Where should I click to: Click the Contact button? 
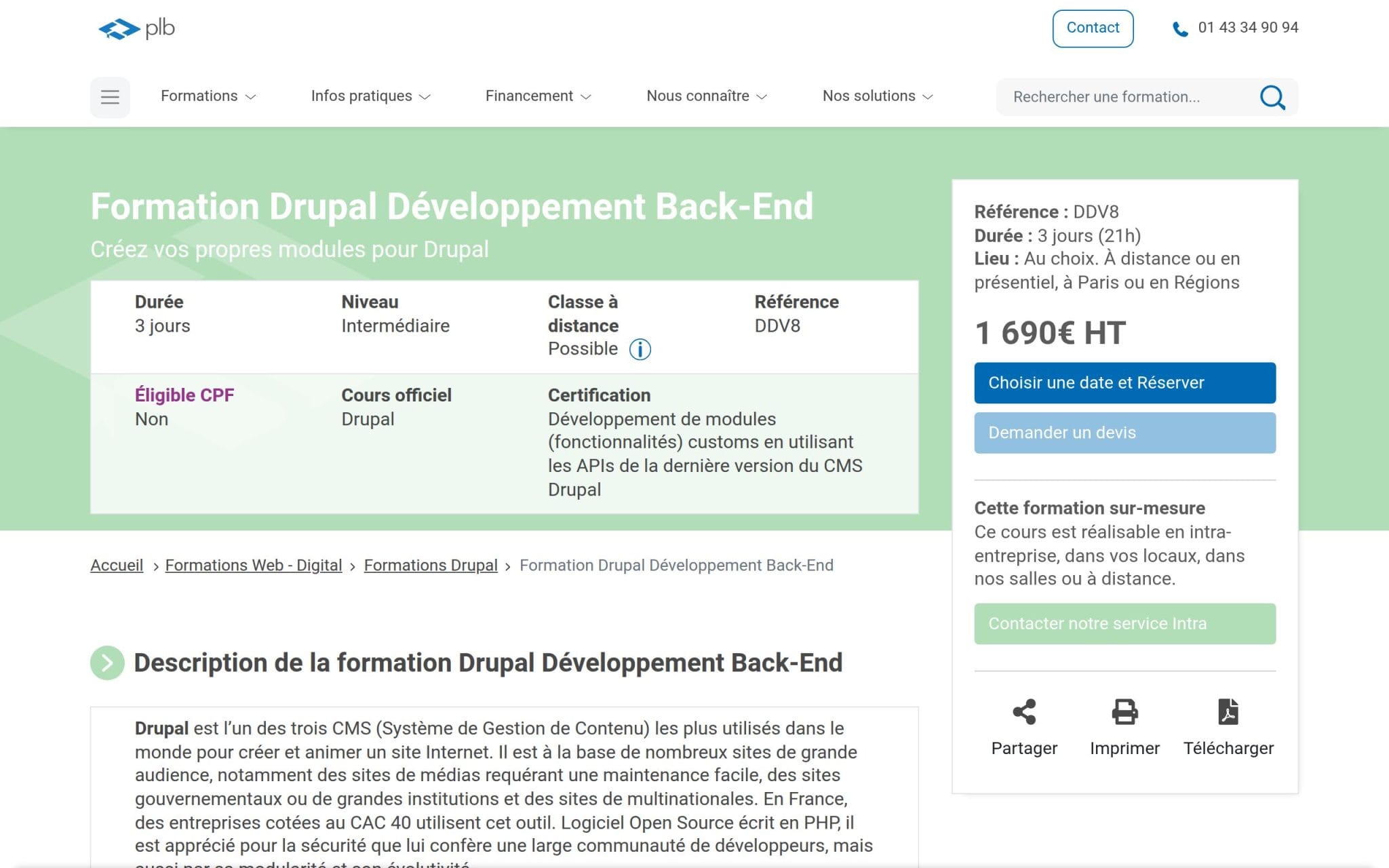click(x=1093, y=28)
